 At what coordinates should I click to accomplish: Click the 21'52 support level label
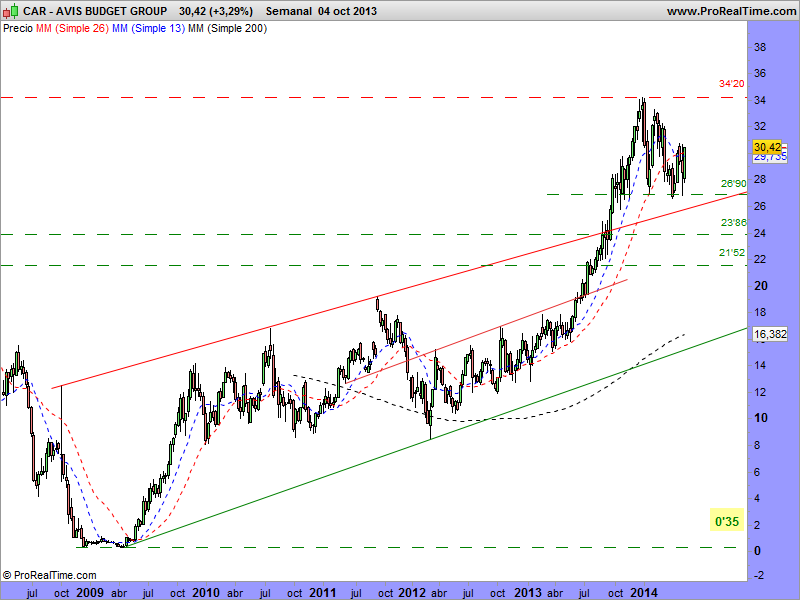point(732,253)
